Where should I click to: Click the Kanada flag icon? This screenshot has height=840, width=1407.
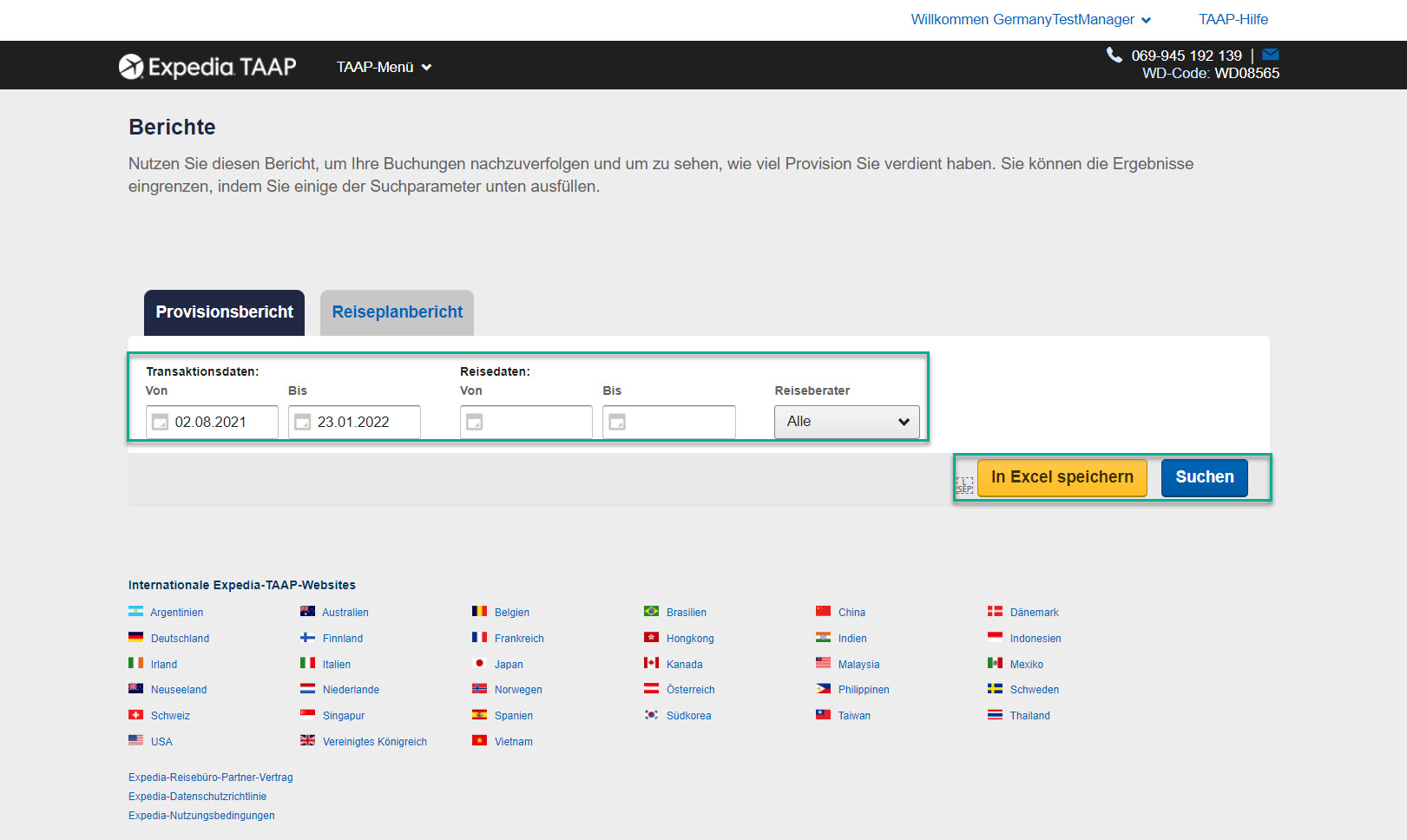pyautogui.click(x=651, y=663)
